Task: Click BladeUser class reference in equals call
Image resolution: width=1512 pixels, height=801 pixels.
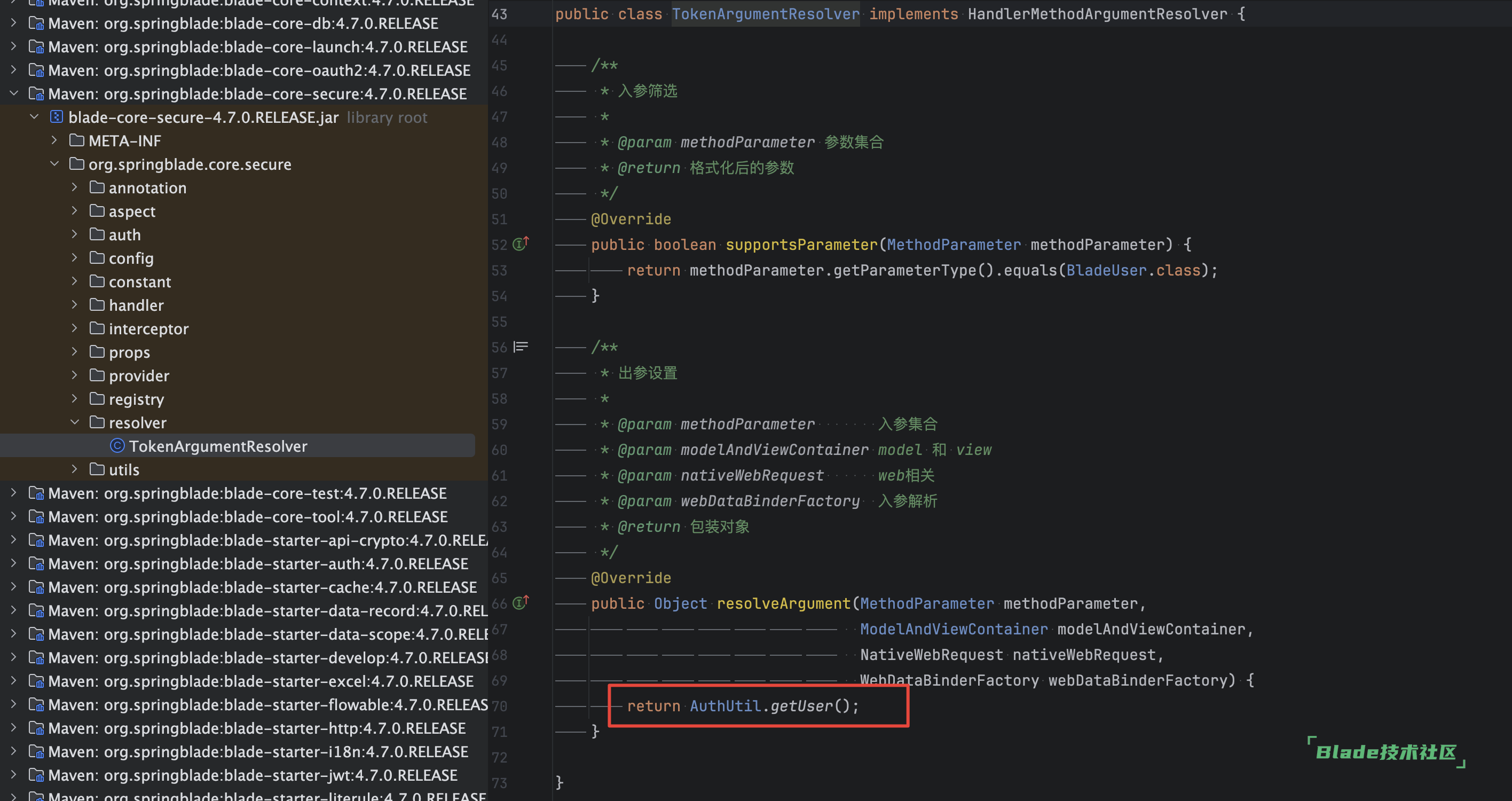Action: point(1106,270)
